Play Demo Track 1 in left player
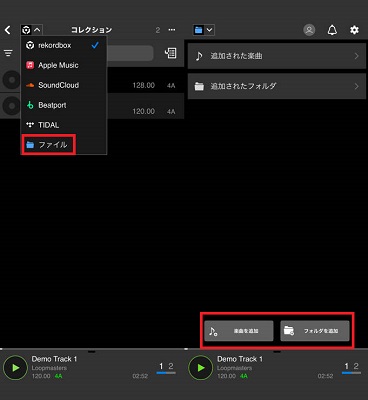The height and width of the screenshot is (400, 368). pyautogui.click(x=15, y=368)
